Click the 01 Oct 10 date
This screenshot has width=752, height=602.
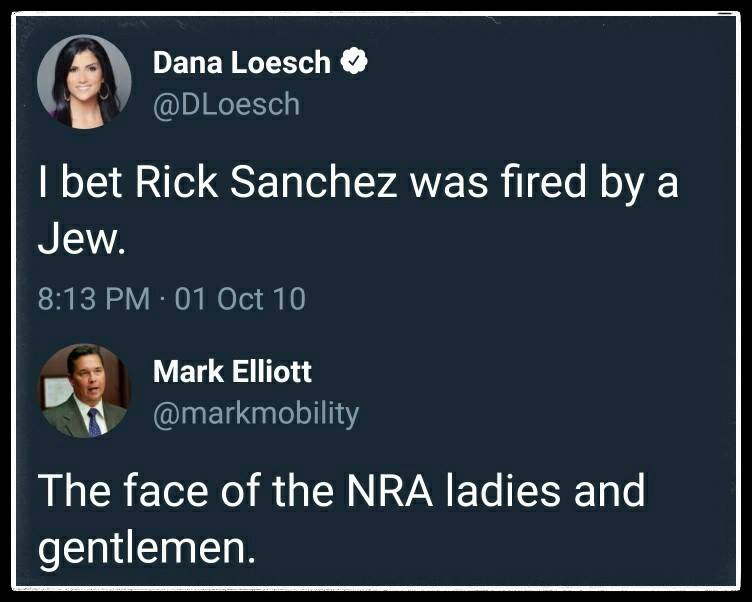point(240,299)
